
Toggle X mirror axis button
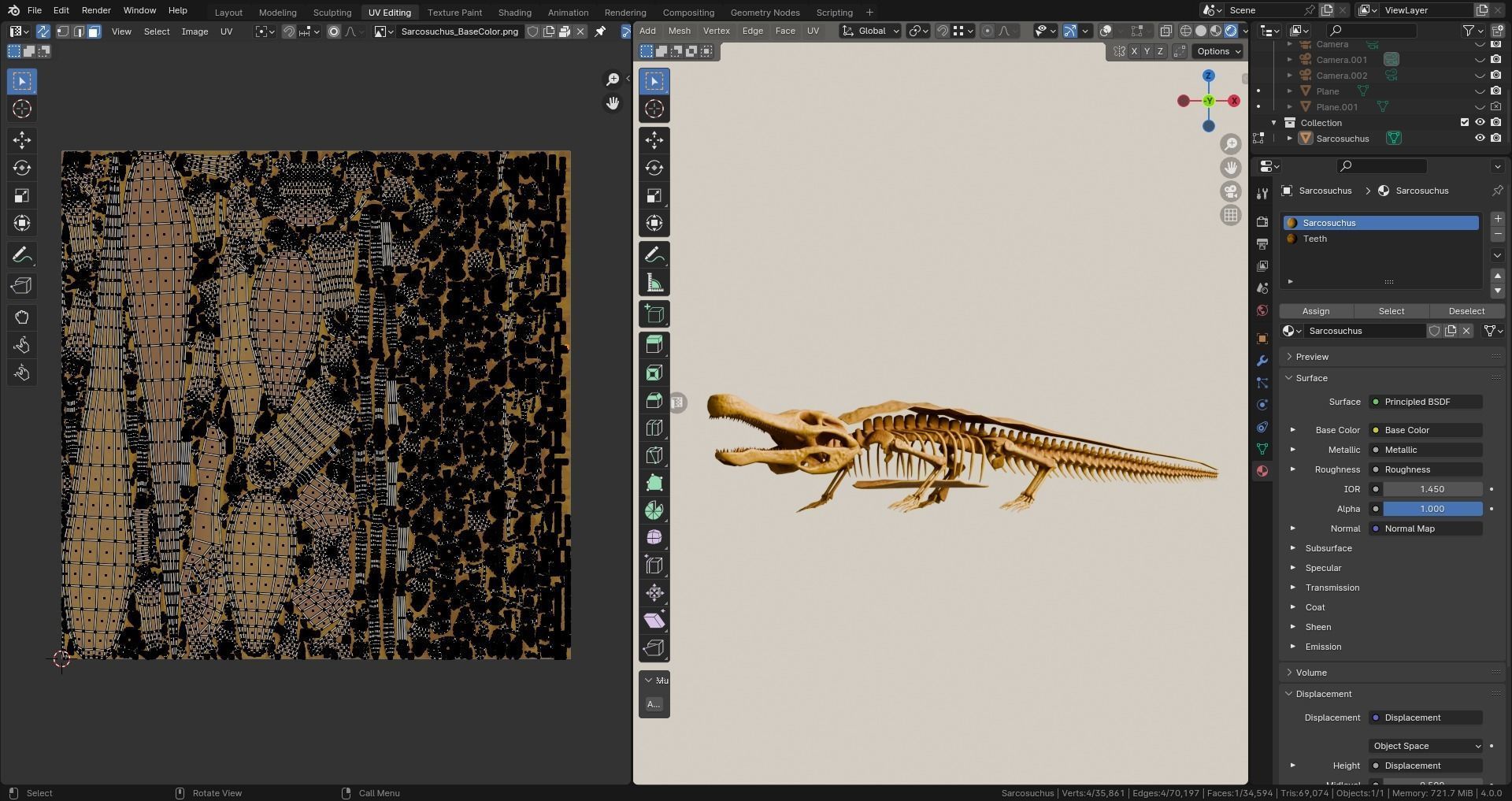point(1134,51)
